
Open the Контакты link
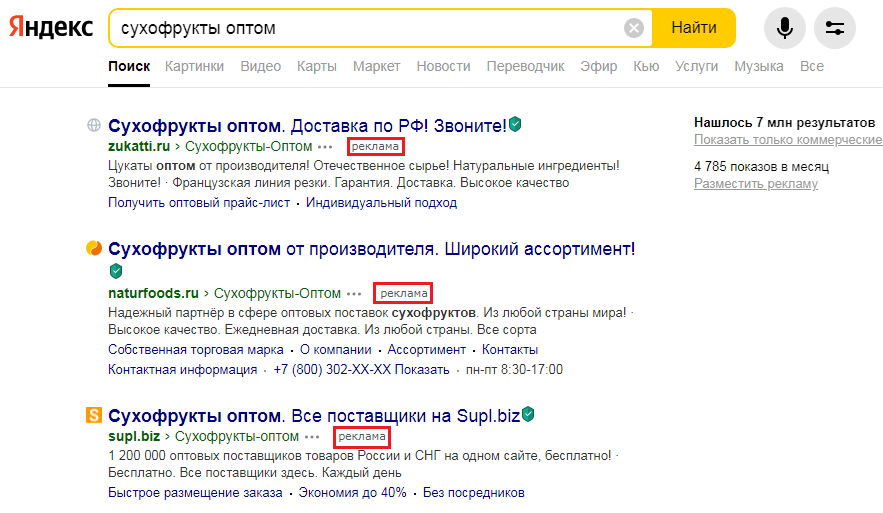coord(510,350)
